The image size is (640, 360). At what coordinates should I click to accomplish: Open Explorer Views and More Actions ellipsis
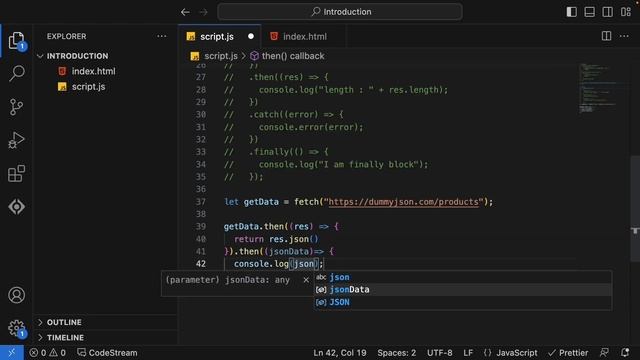tap(162, 36)
